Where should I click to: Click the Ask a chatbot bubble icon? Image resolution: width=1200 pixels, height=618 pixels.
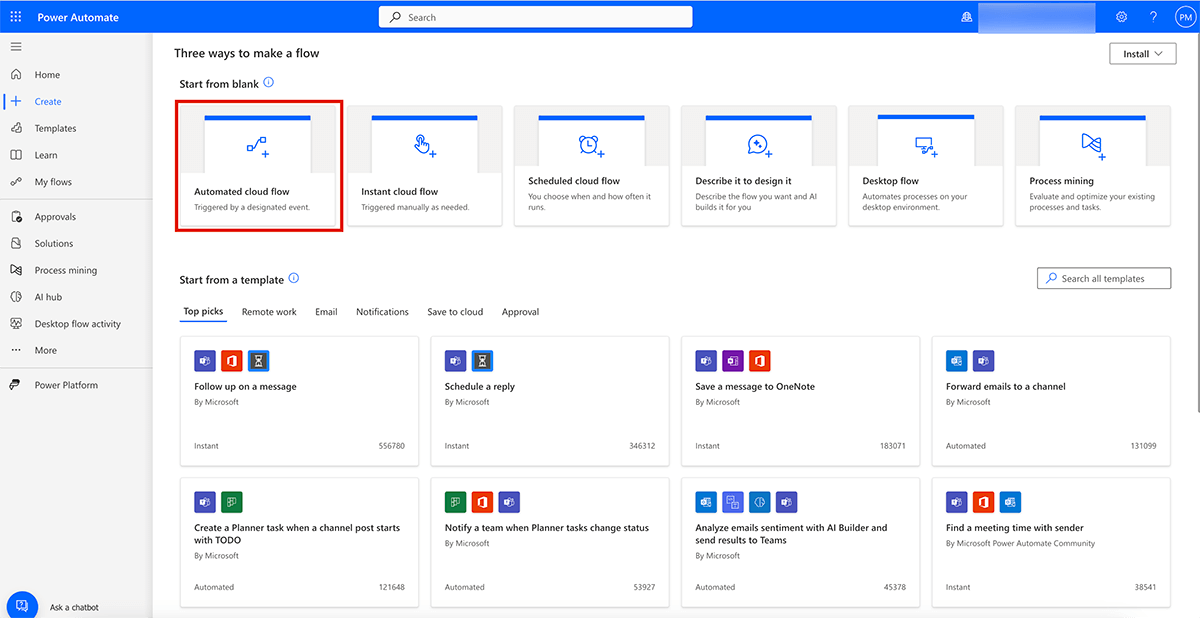[x=22, y=606]
